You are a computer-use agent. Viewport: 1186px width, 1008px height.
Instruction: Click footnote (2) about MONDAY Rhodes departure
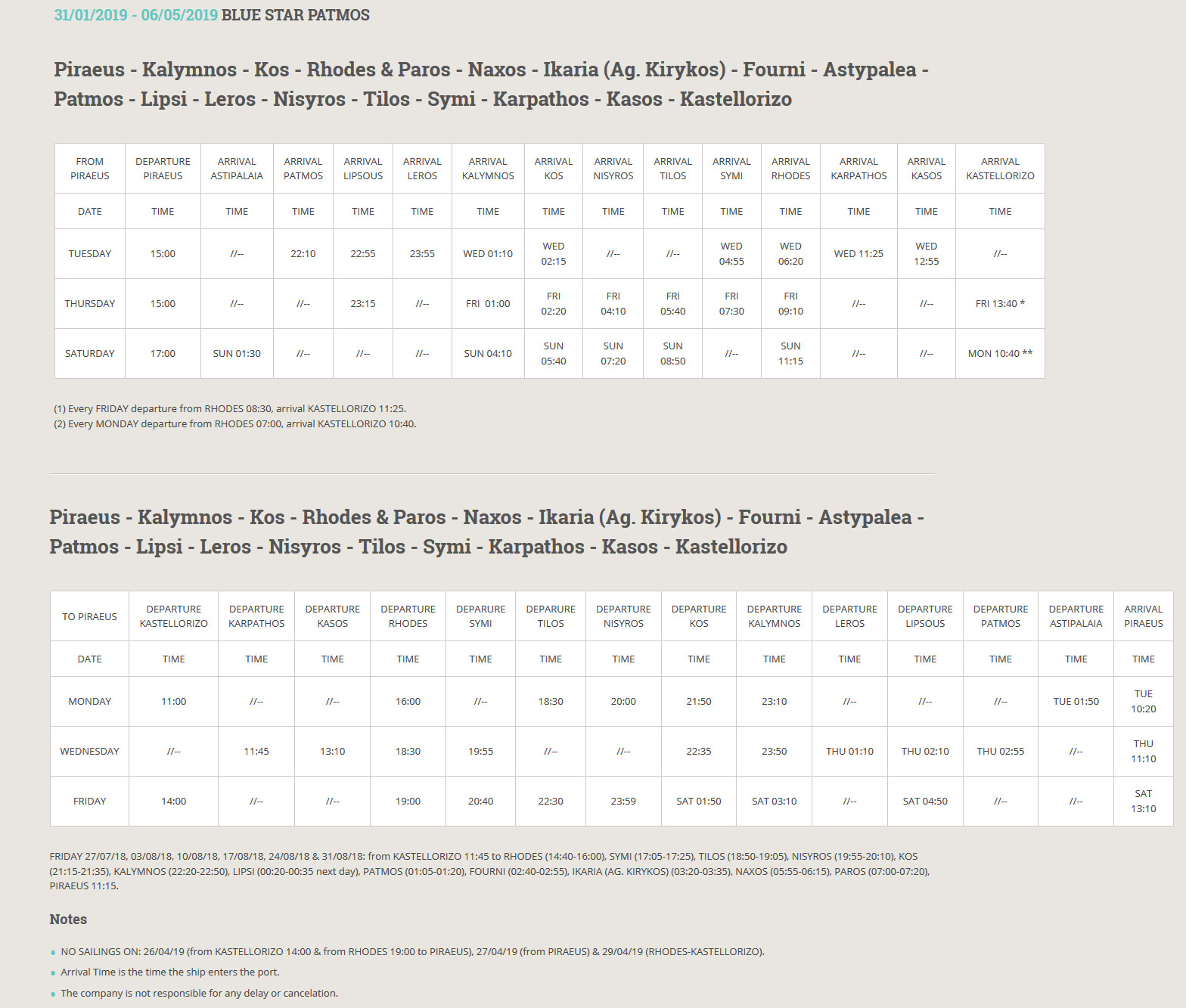[x=234, y=424]
